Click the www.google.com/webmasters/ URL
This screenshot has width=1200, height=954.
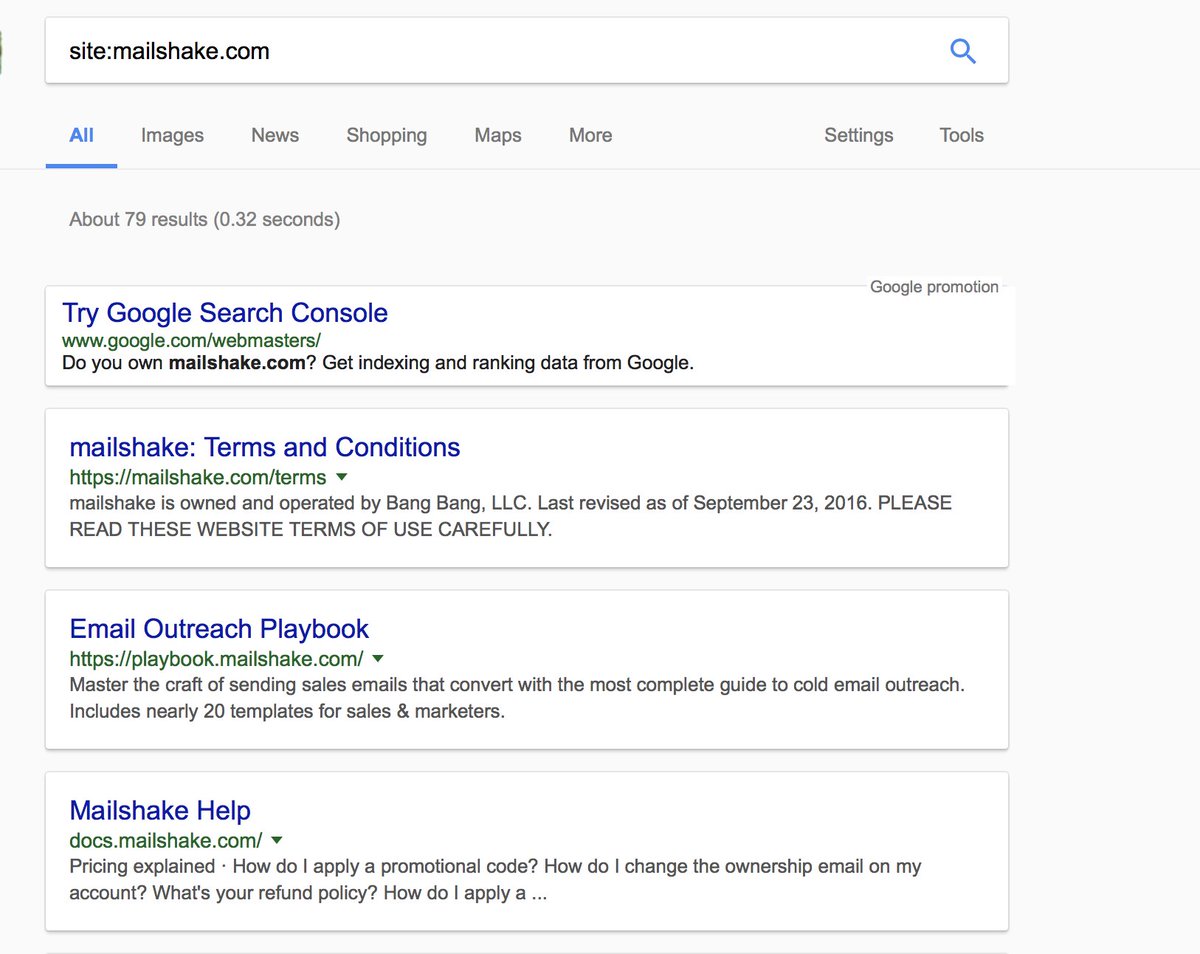click(x=191, y=340)
